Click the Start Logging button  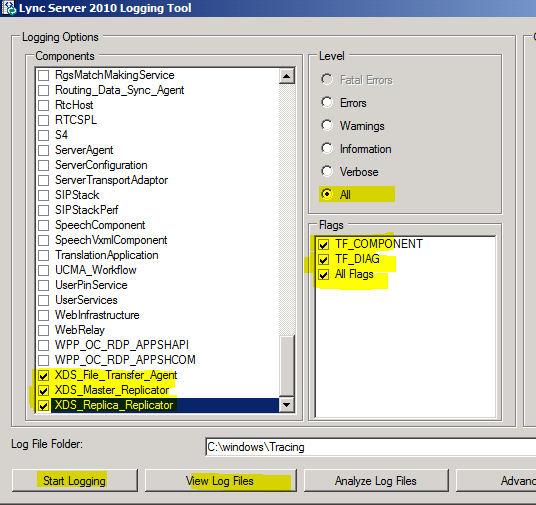75,481
